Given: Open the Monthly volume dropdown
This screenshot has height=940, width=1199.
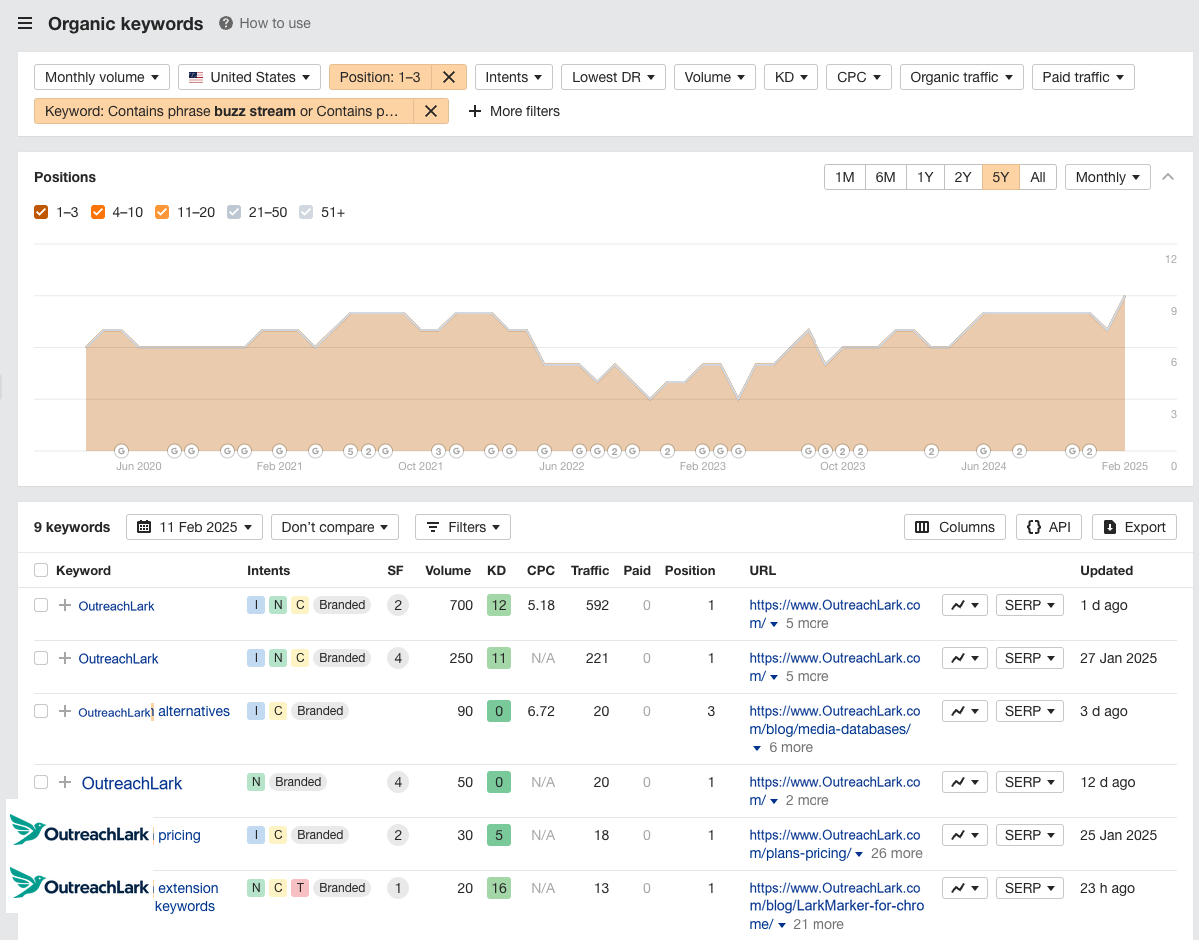Looking at the screenshot, I should (102, 77).
